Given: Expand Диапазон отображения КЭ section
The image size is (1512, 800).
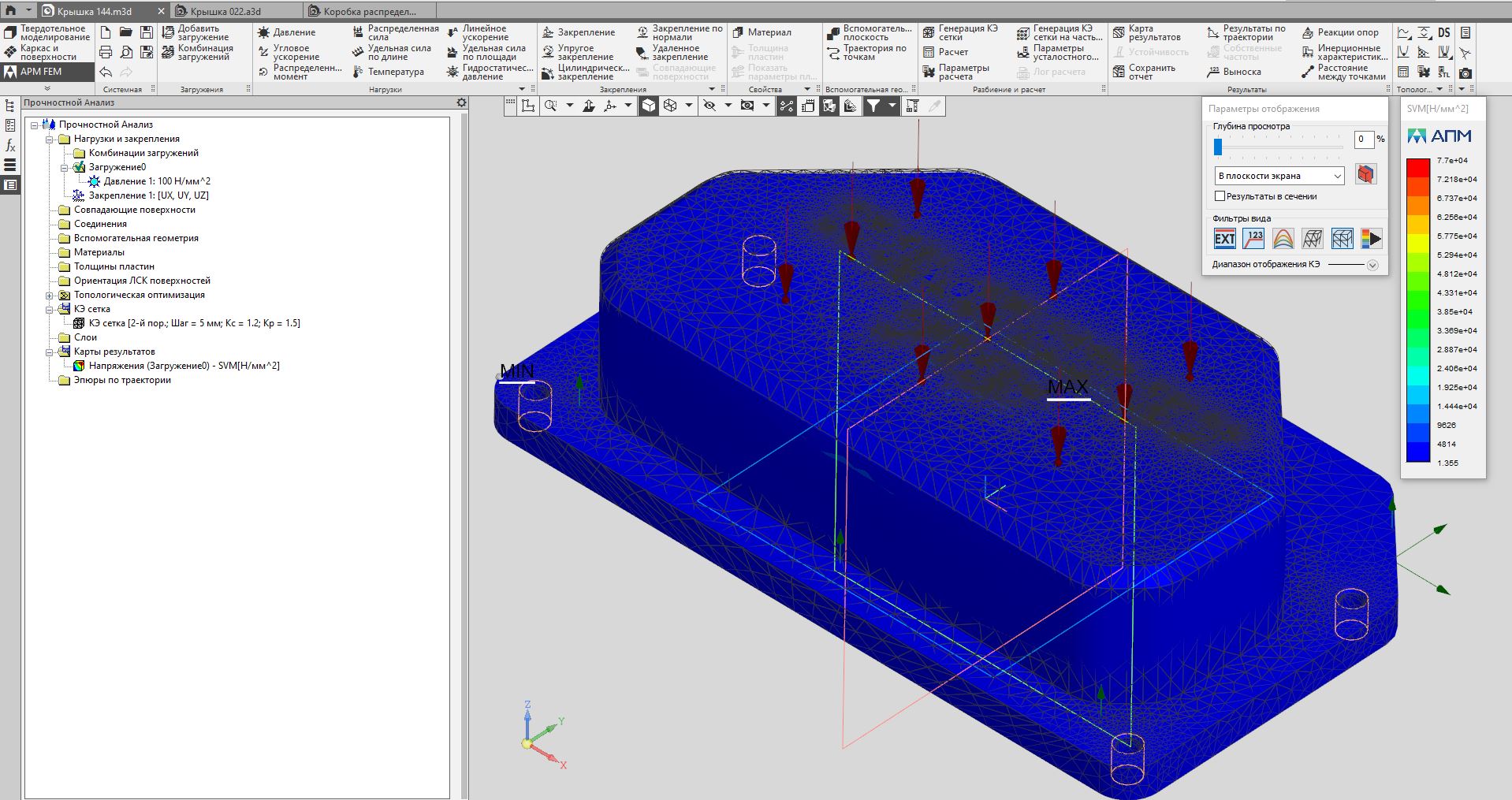Looking at the screenshot, I should [1372, 265].
